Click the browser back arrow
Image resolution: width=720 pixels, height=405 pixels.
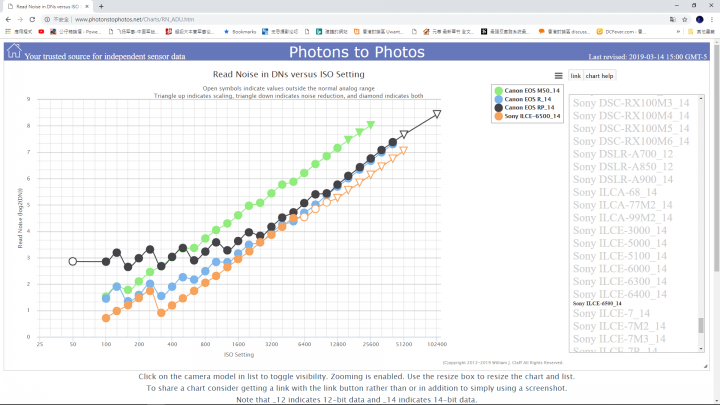click(x=8, y=19)
